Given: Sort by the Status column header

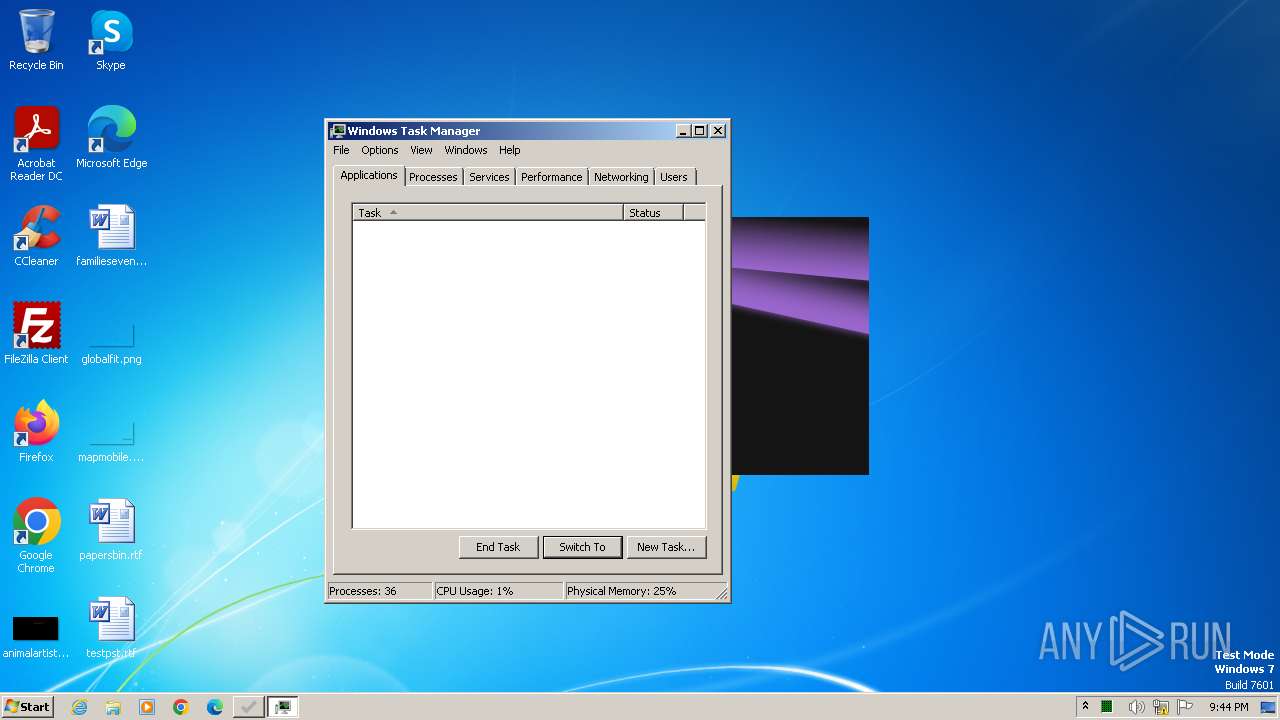Looking at the screenshot, I should (653, 213).
